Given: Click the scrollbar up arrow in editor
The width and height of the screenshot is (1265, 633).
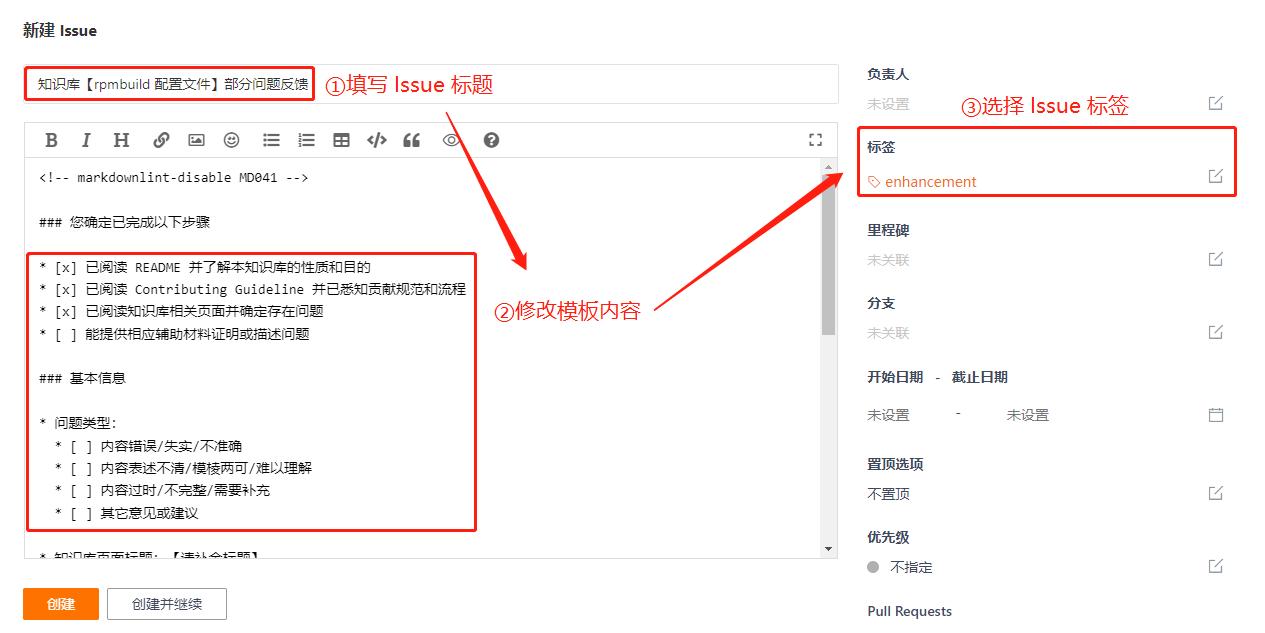Looking at the screenshot, I should tap(828, 165).
